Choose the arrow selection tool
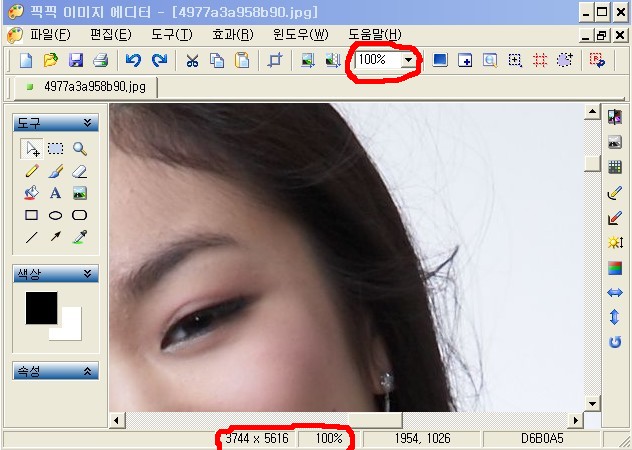This screenshot has height=450, width=632. (32, 149)
